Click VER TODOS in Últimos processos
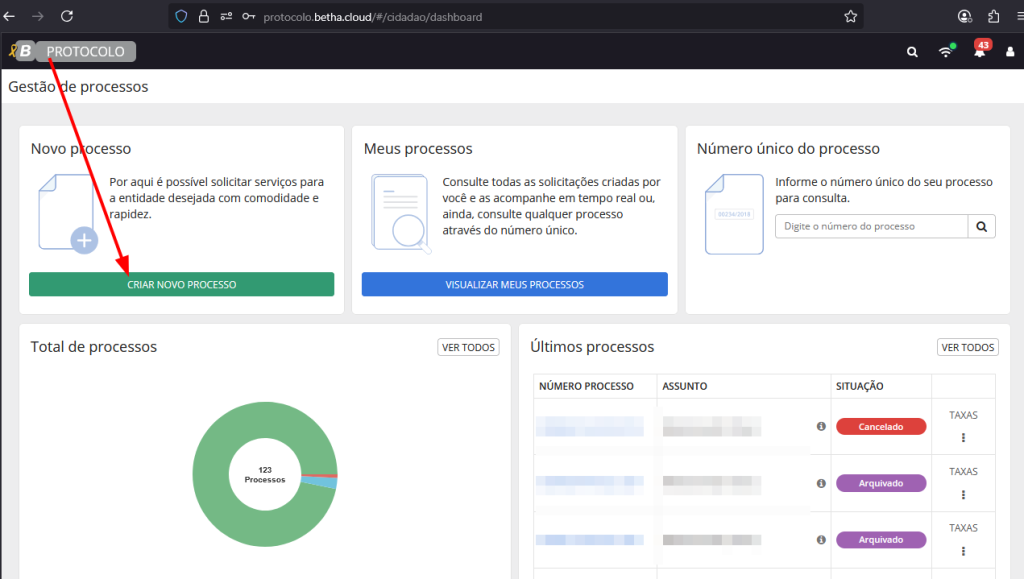Image resolution: width=1024 pixels, height=579 pixels. click(x=967, y=347)
